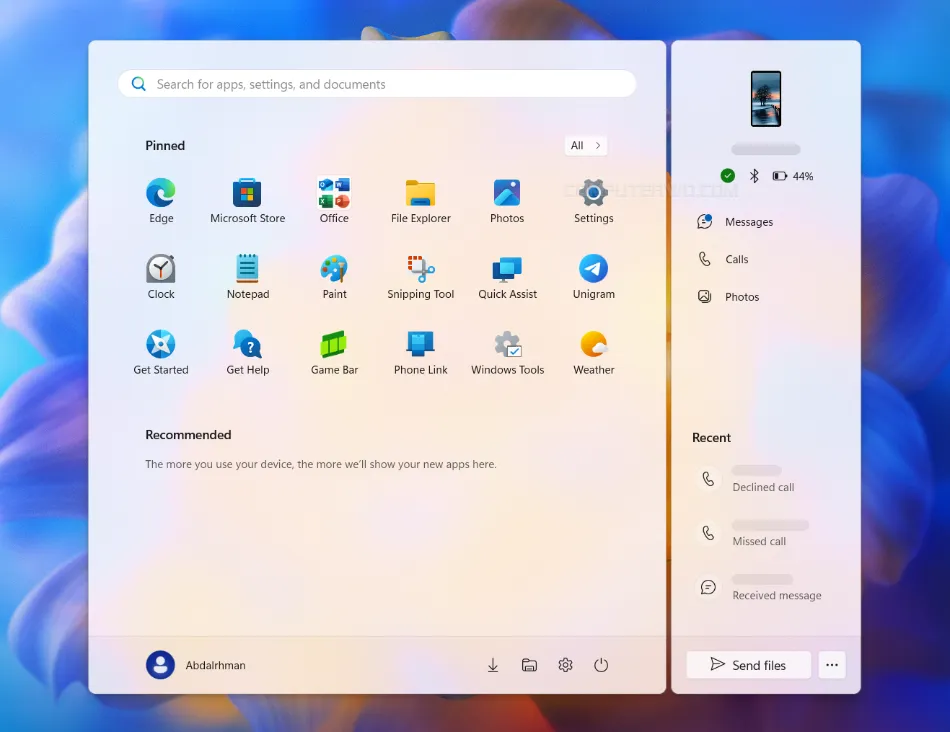The image size is (950, 732).
Task: Click the search magnifier icon
Action: click(139, 84)
